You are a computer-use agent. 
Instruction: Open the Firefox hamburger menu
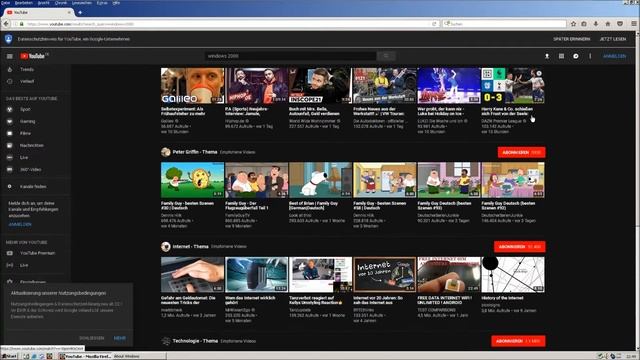(634, 24)
